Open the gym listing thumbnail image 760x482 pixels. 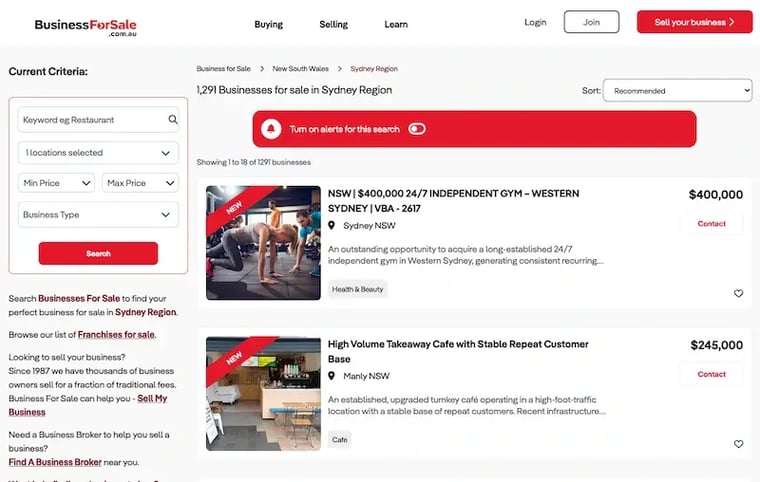pyautogui.click(x=263, y=243)
